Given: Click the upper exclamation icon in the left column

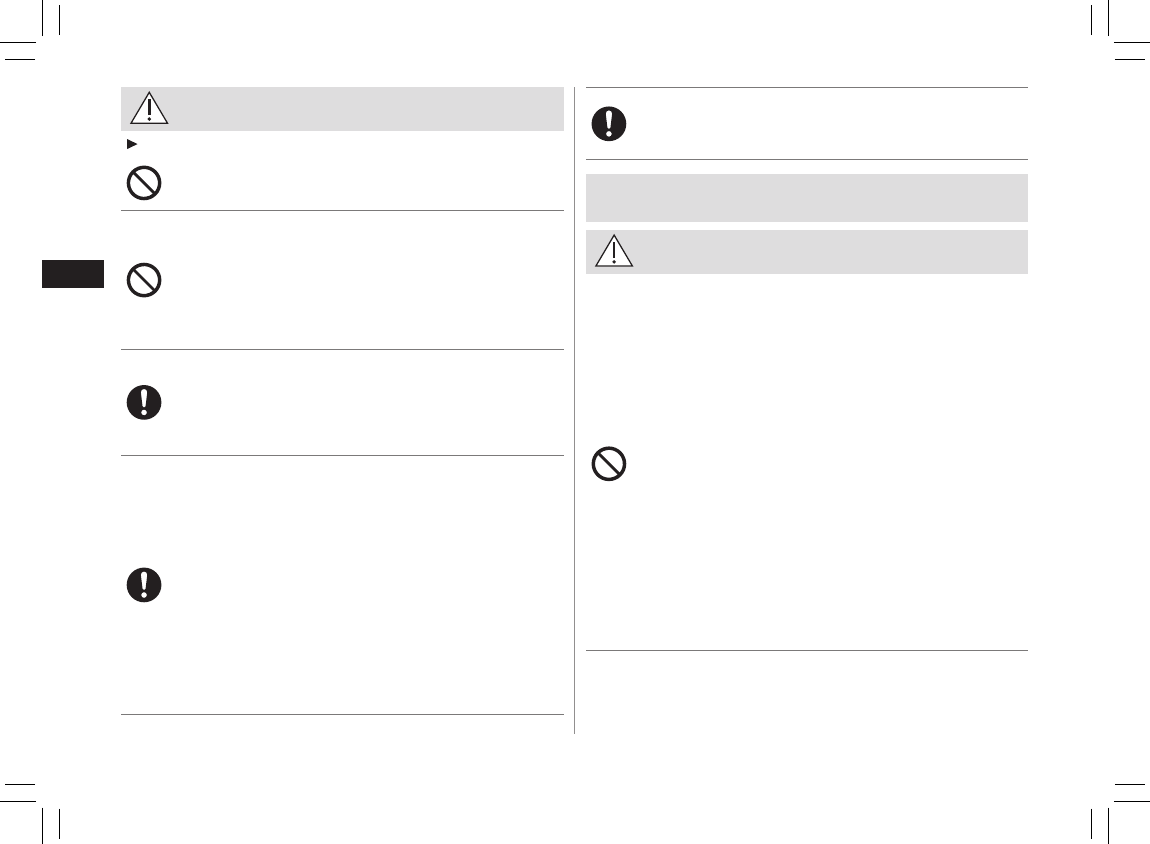Looking at the screenshot, I should (145, 402).
